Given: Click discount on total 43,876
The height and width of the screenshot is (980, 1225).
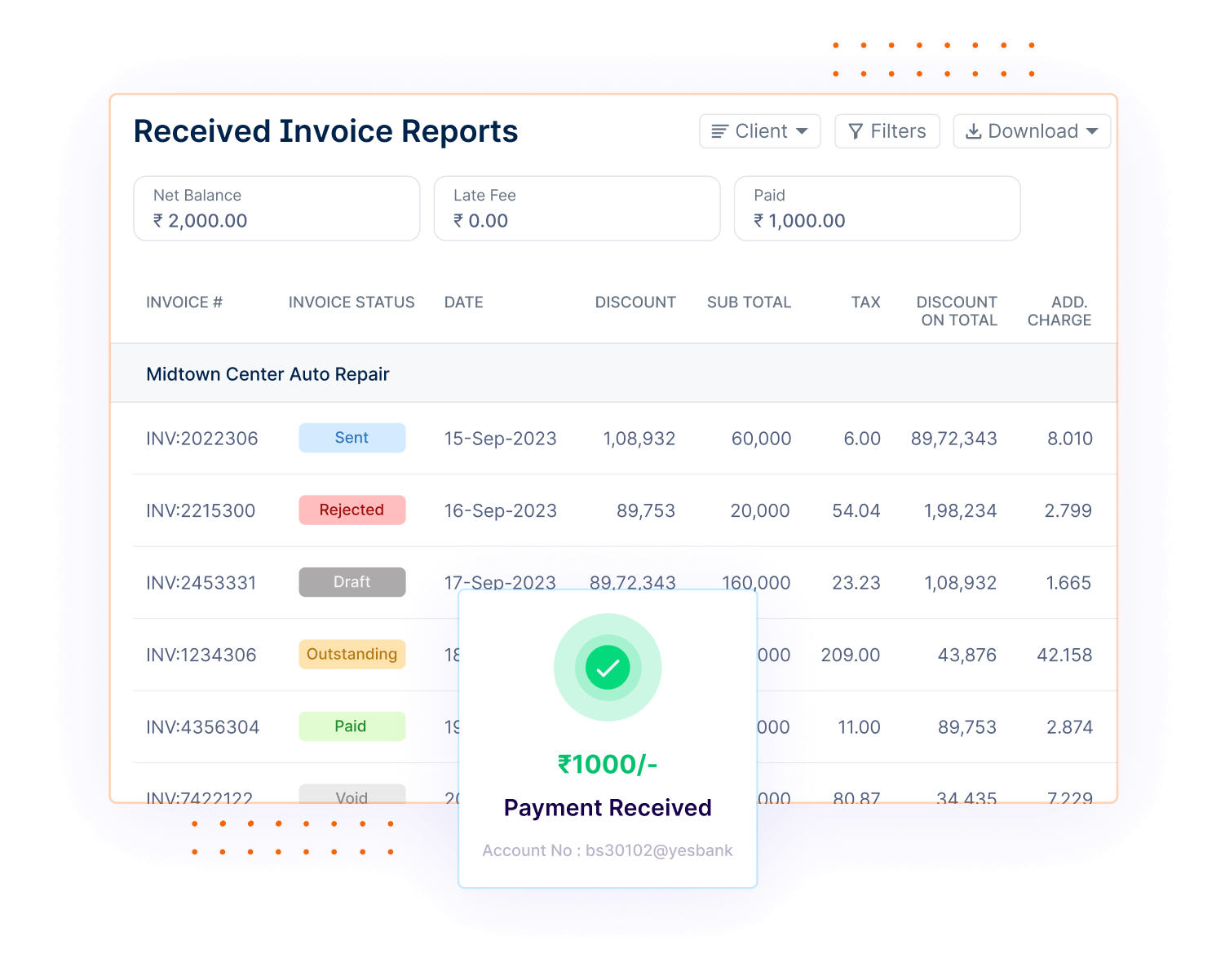Looking at the screenshot, I should 967,656.
